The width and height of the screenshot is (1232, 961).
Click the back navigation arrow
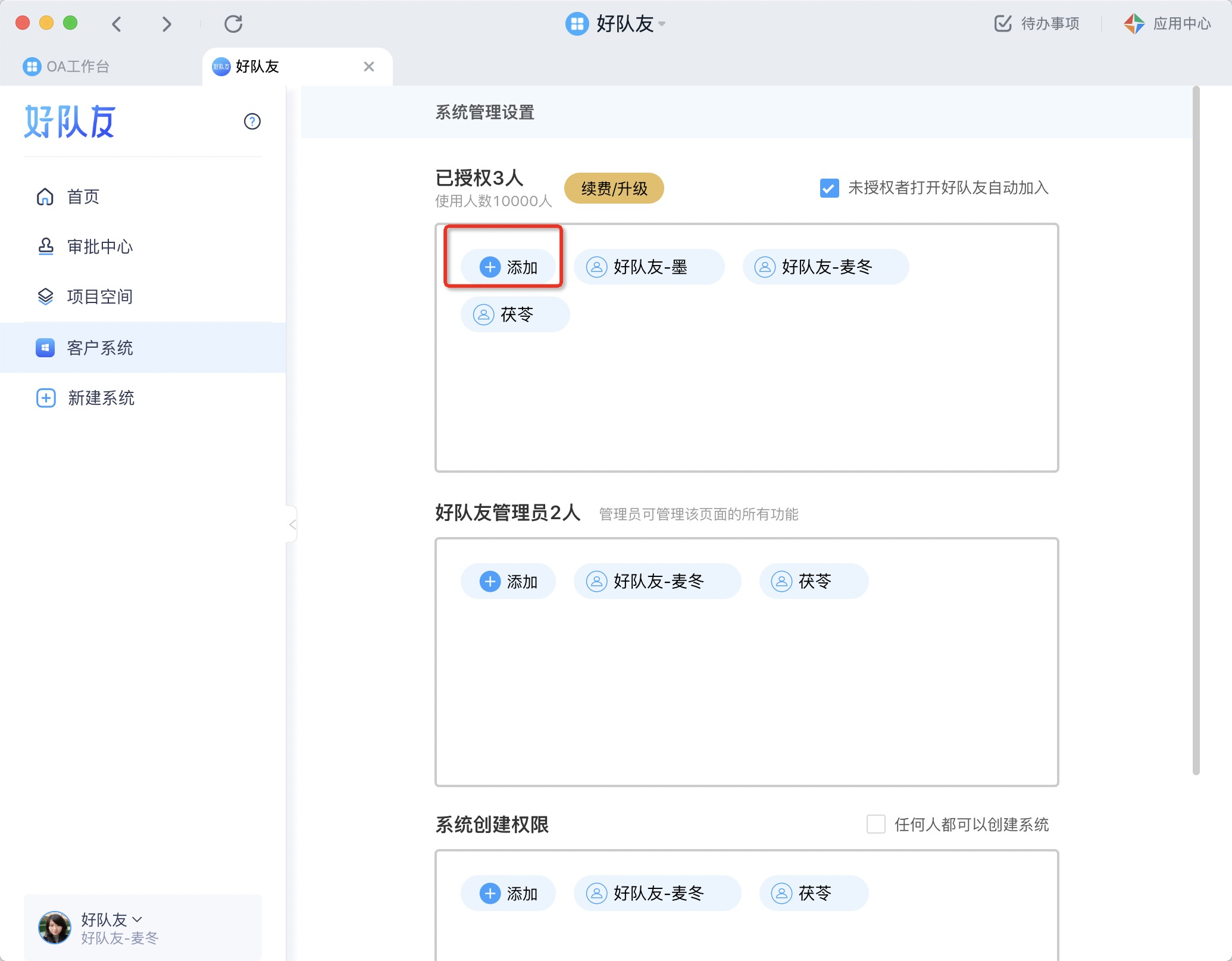click(x=117, y=24)
